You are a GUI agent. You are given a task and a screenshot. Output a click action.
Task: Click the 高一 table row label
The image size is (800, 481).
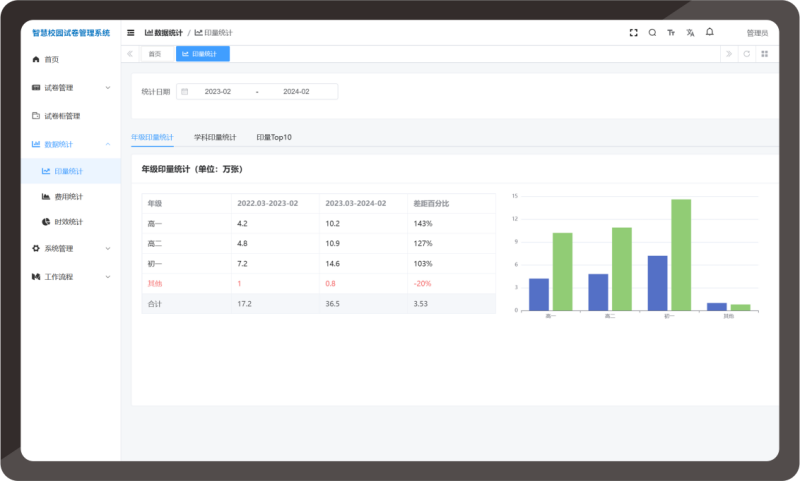pos(155,223)
